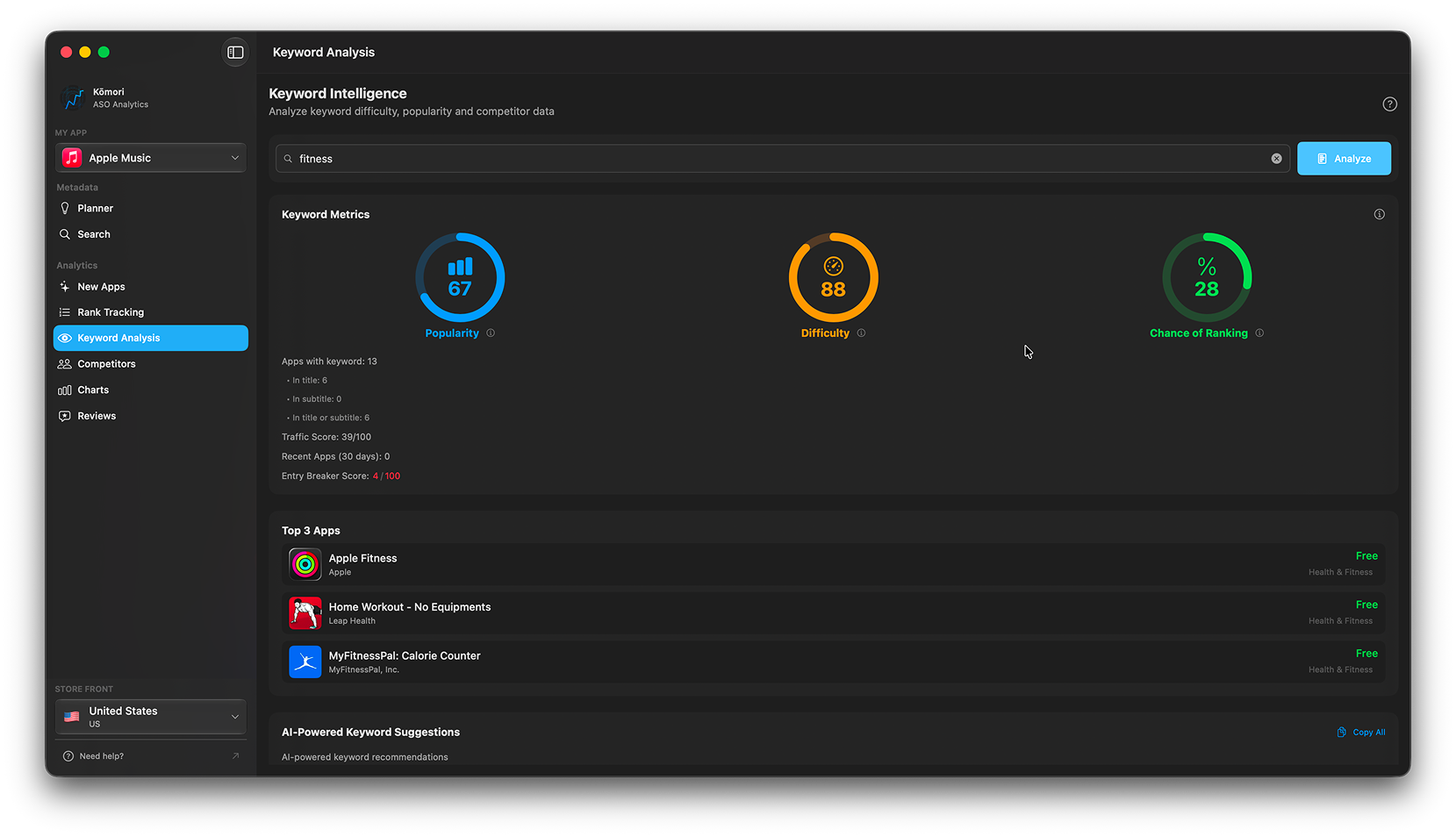Click the Apple Music app icon
1456x837 pixels.
[x=72, y=158]
